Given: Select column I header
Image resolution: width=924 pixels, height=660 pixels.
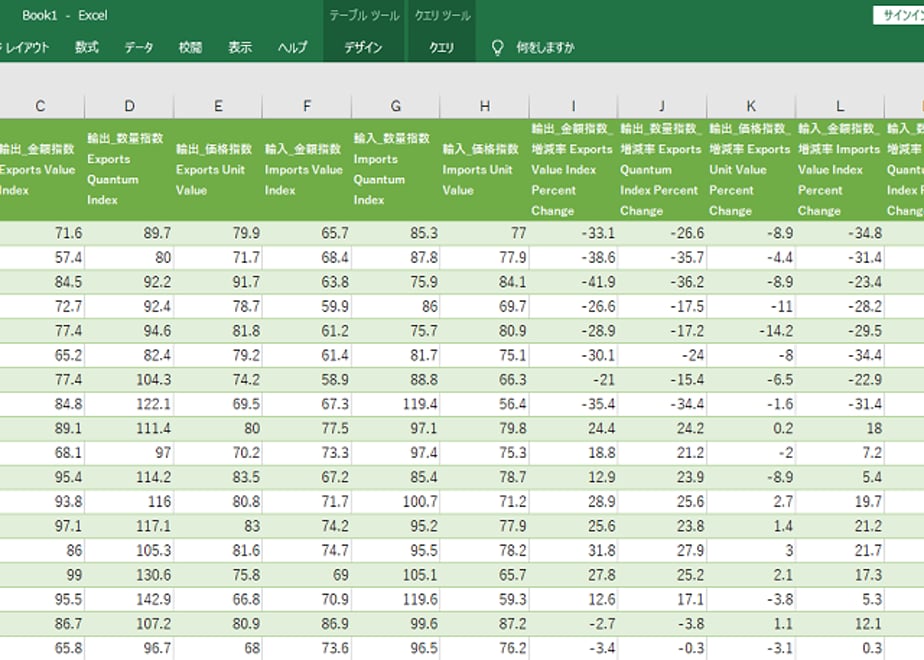Looking at the screenshot, I should pyautogui.click(x=573, y=106).
